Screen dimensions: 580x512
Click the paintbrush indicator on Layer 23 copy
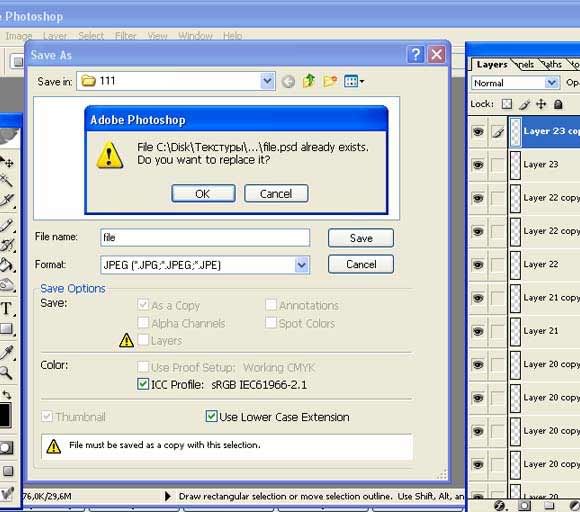pyautogui.click(x=498, y=132)
